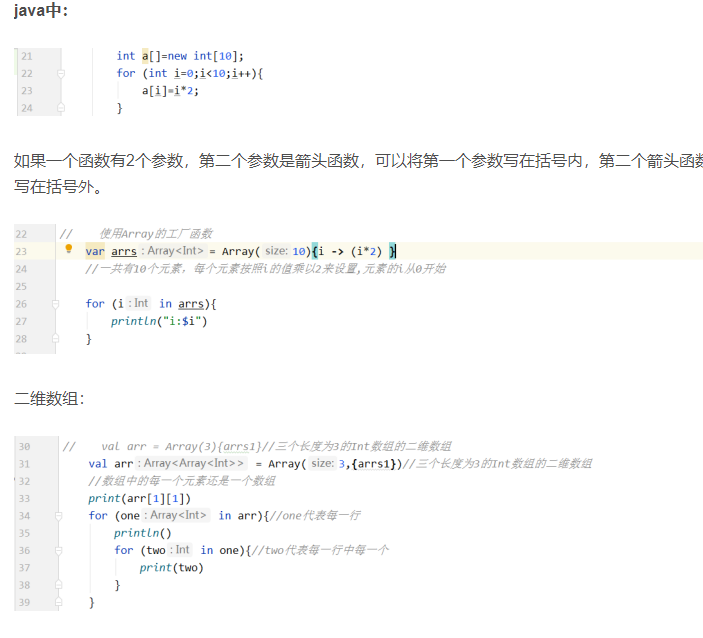The width and height of the screenshot is (703, 638).
Task: Click the underlined 'arrs' variable on line 23
Action: point(124,252)
